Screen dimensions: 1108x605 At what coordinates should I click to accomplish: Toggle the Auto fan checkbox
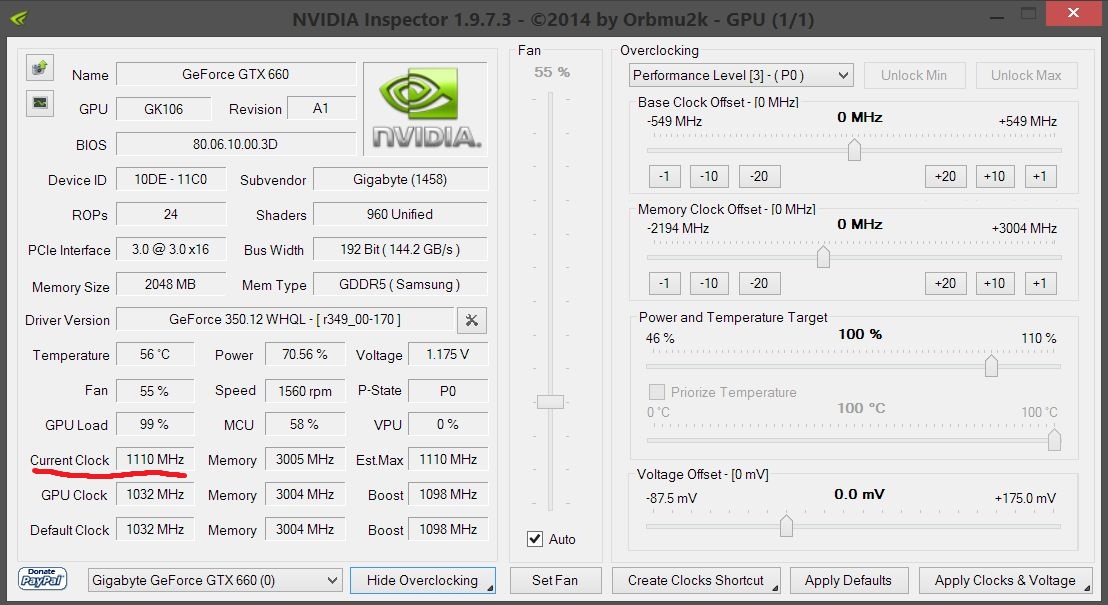coord(535,539)
